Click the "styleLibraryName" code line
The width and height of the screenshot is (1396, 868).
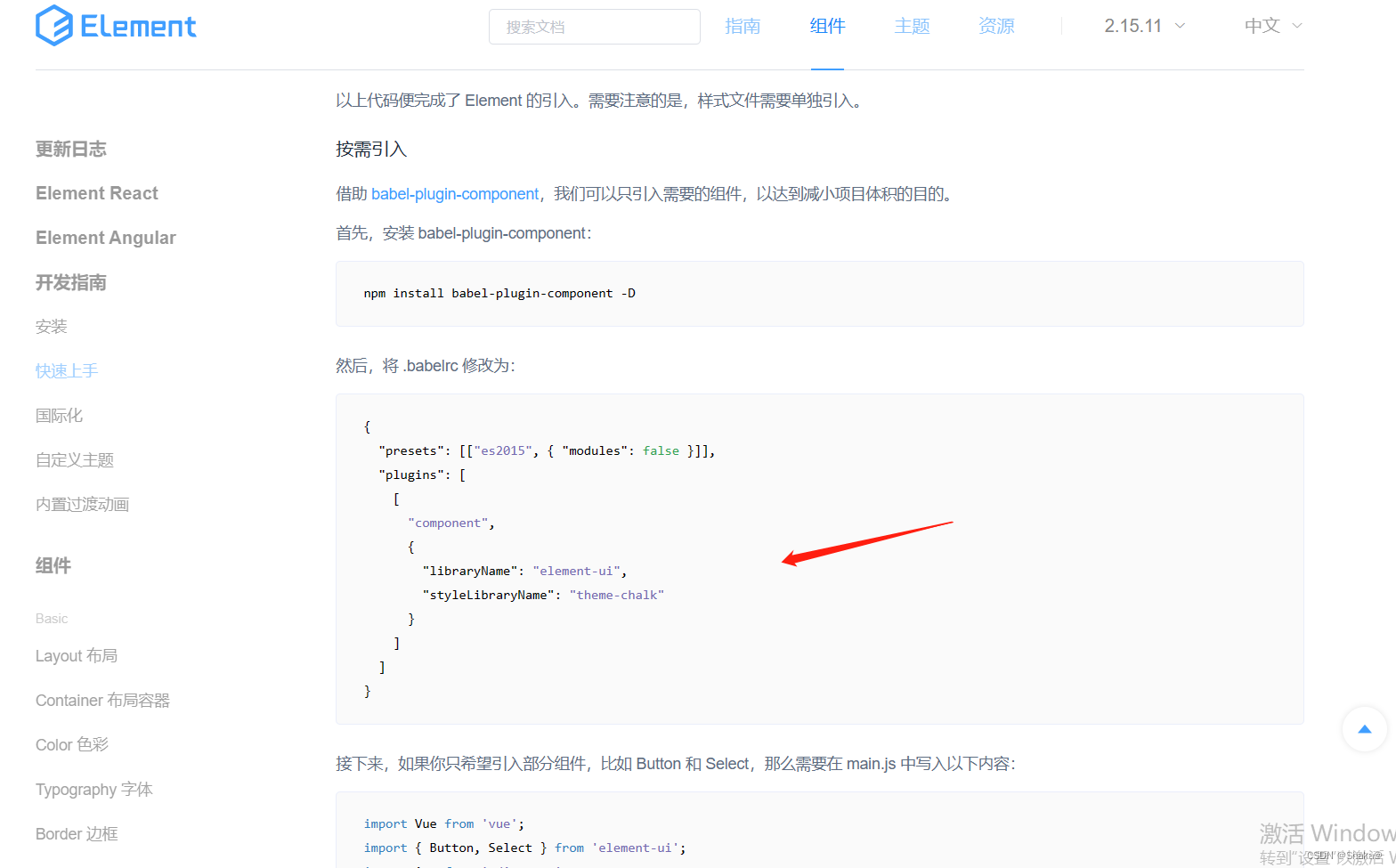coord(543,596)
